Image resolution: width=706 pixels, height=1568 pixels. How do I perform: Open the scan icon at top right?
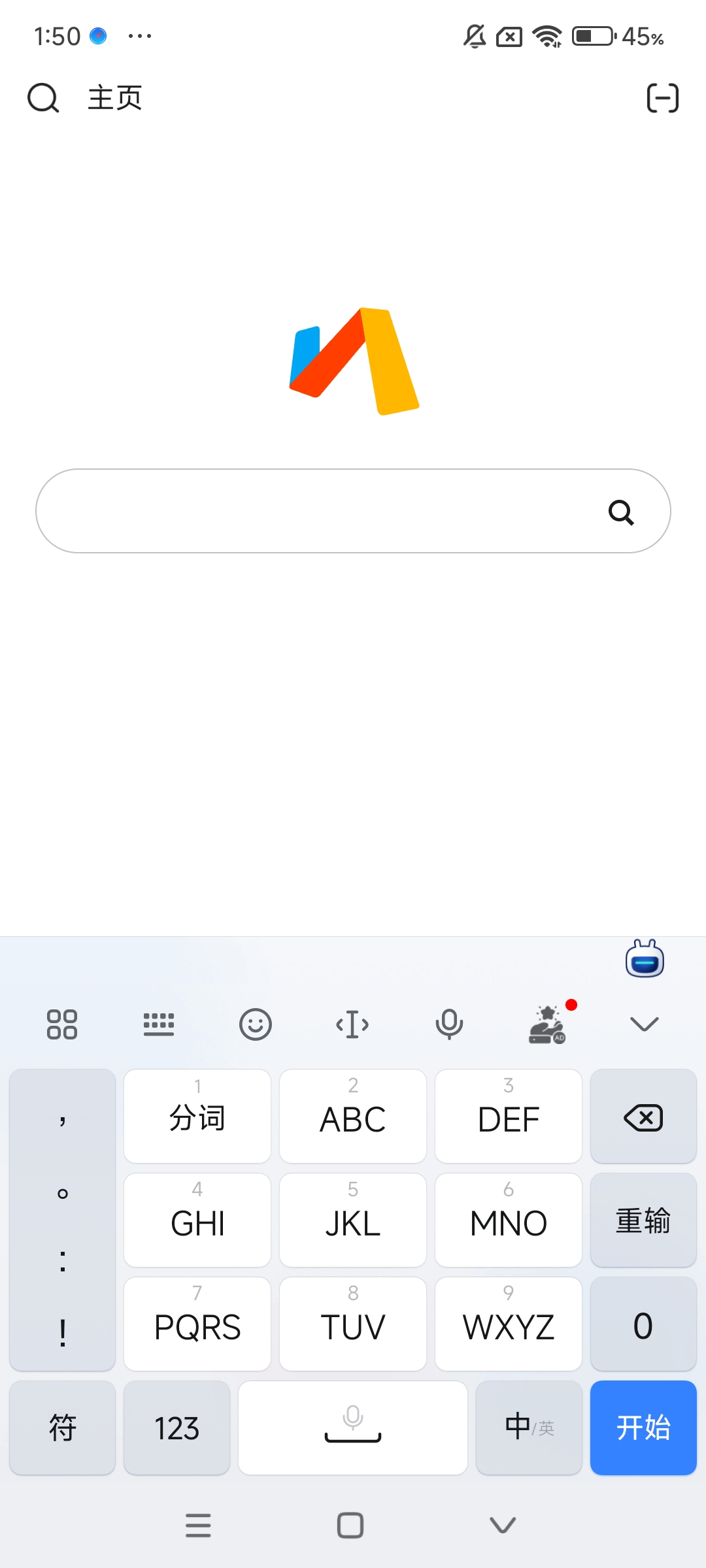coord(662,99)
